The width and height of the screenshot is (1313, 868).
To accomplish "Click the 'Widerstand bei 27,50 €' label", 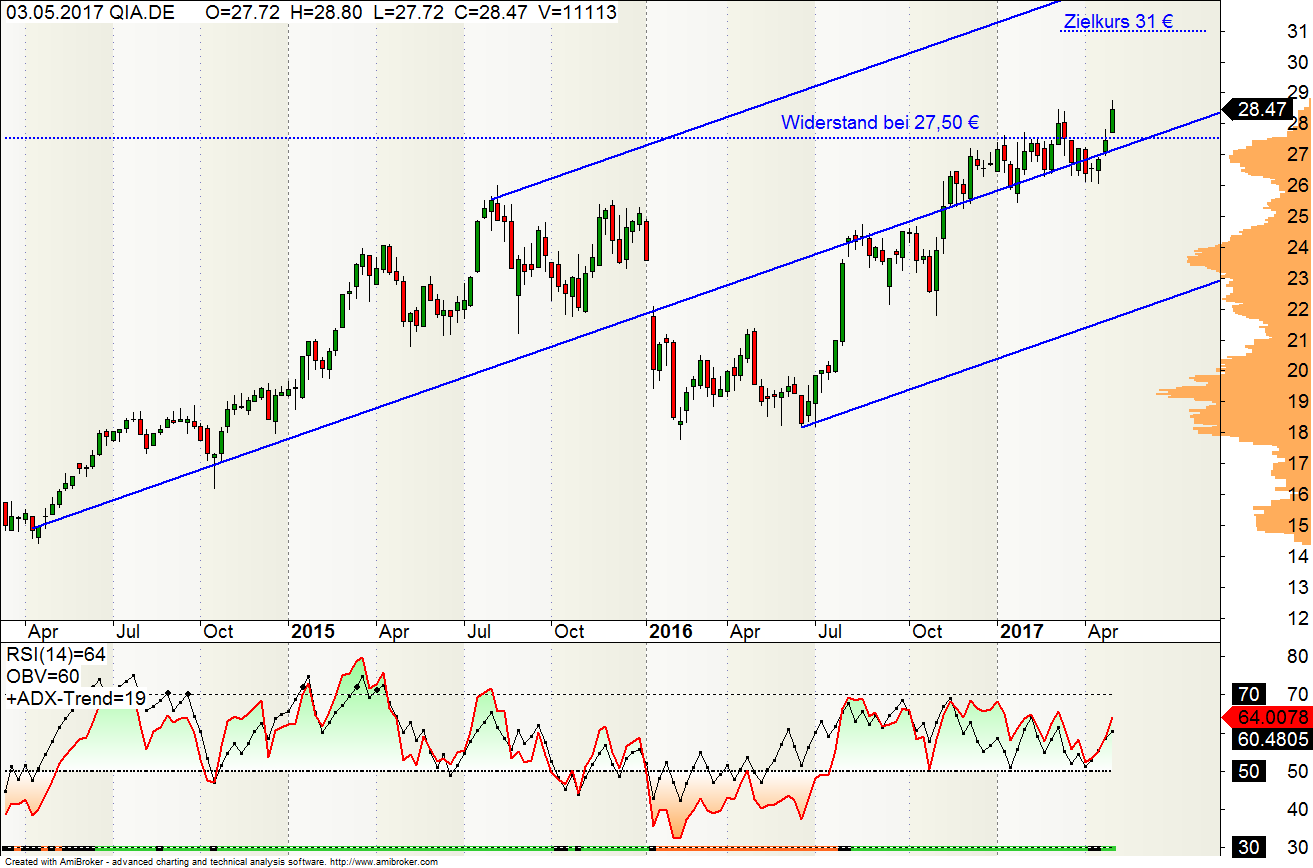I will pos(880,122).
